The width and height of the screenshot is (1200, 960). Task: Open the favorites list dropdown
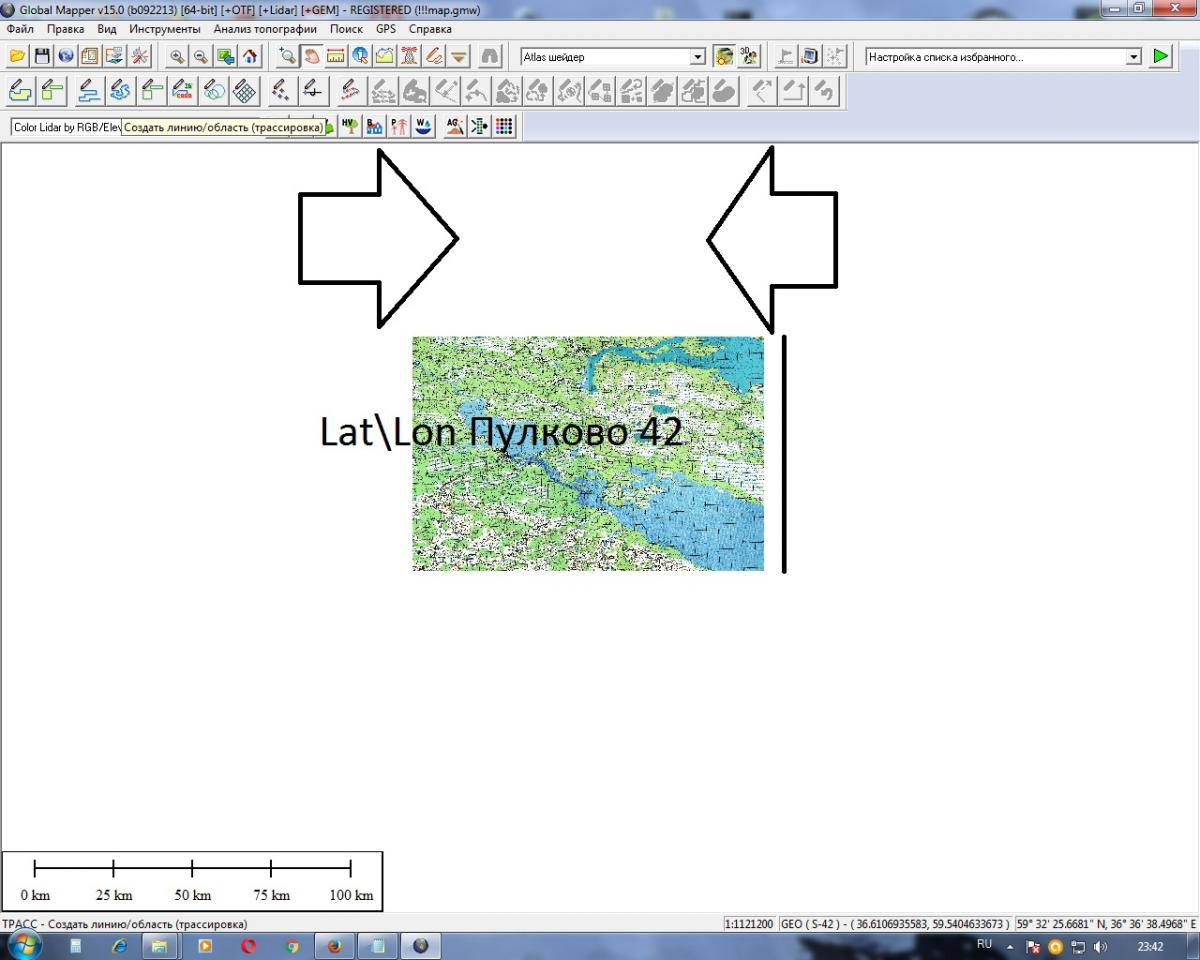pyautogui.click(x=1133, y=58)
